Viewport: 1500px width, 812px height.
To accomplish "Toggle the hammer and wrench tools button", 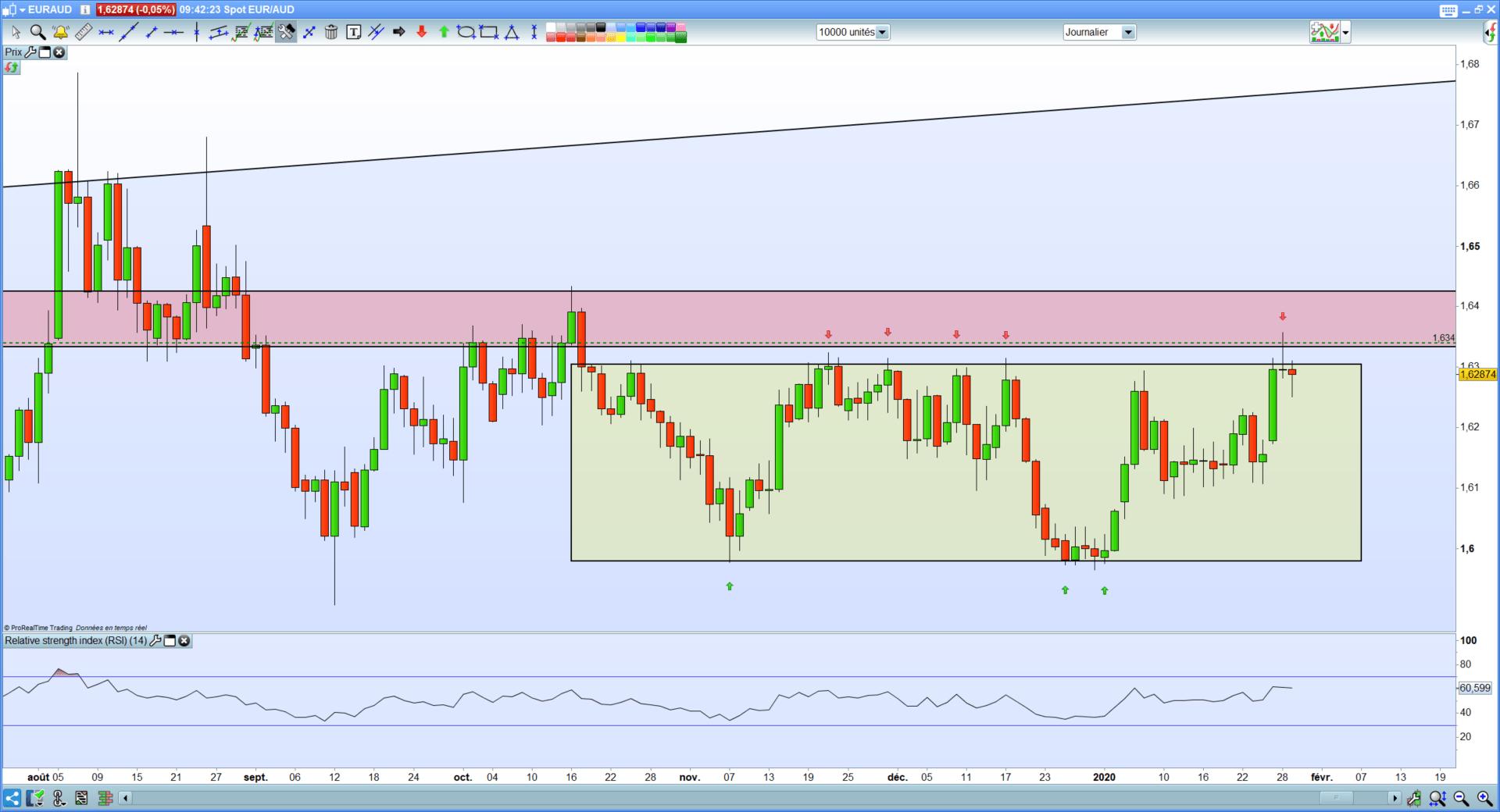I will click(286, 32).
